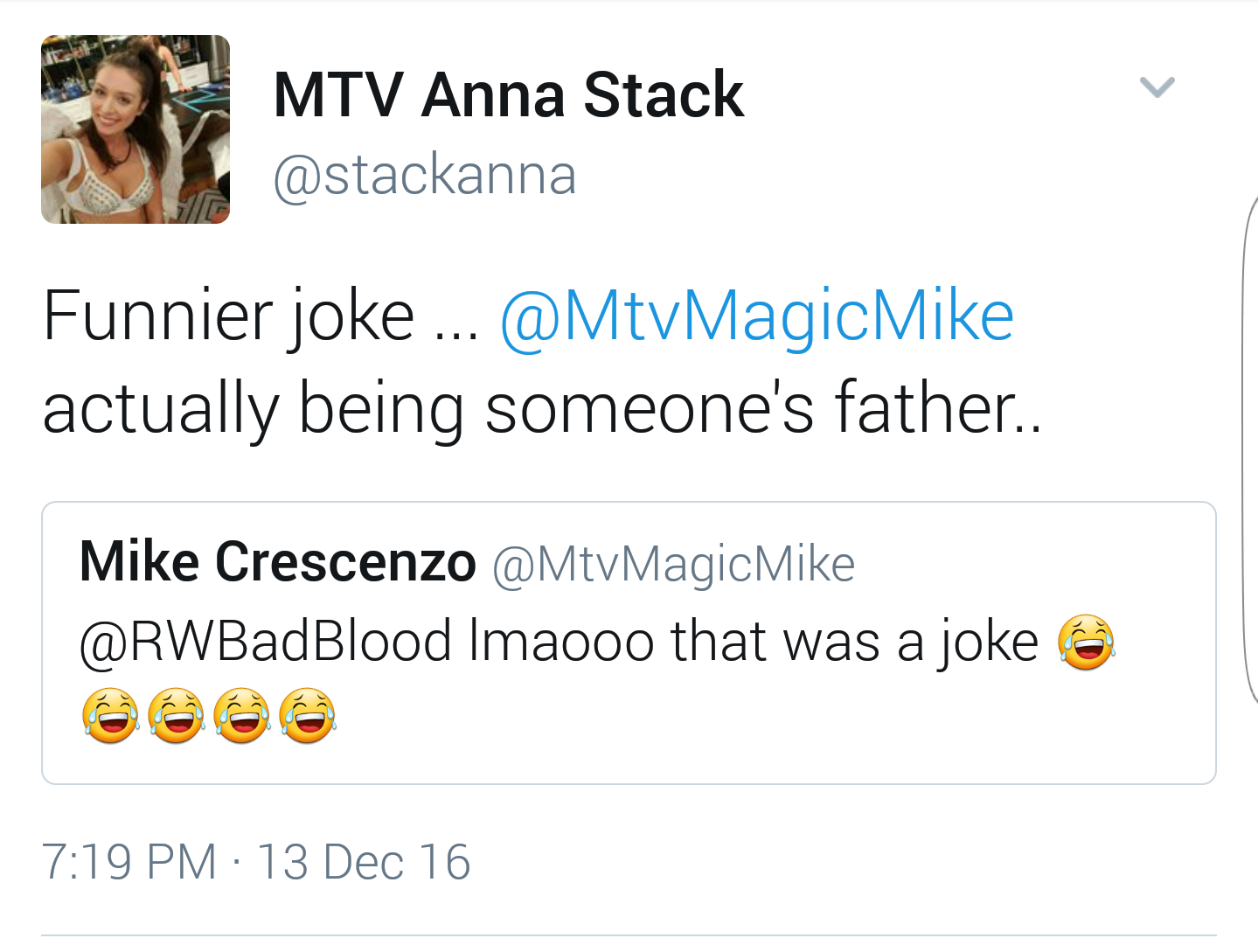Image resolution: width=1258 pixels, height=952 pixels.
Task: Click the gray @MtvMagicMike handle in quote
Action: point(673,564)
